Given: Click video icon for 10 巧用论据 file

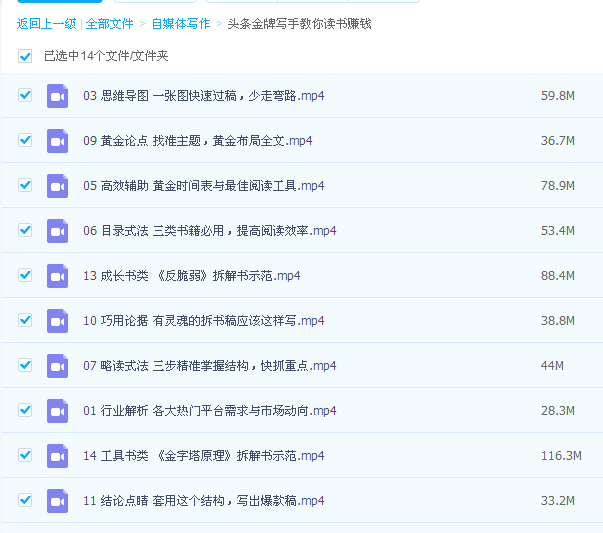Looking at the screenshot, I should (57, 321).
